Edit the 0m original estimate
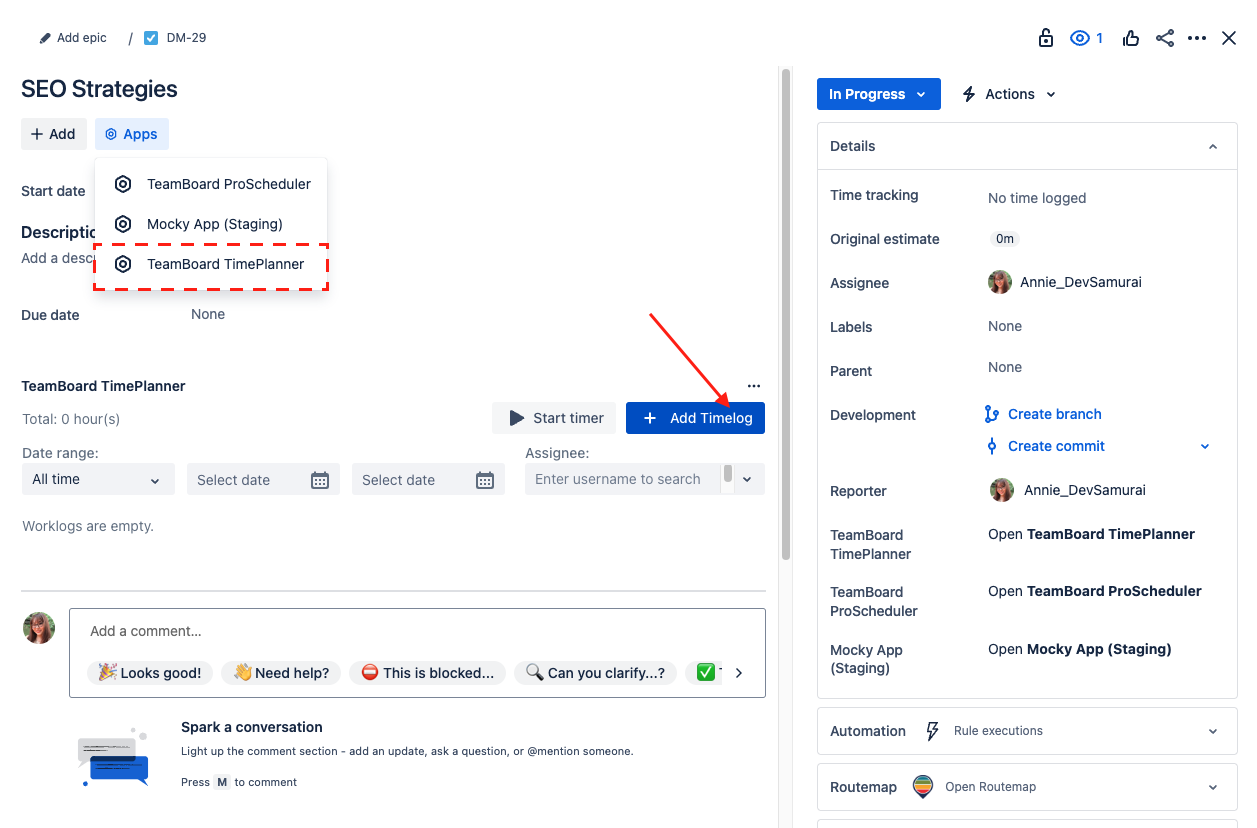Viewport: 1257px width, 828px height. tap(1004, 239)
